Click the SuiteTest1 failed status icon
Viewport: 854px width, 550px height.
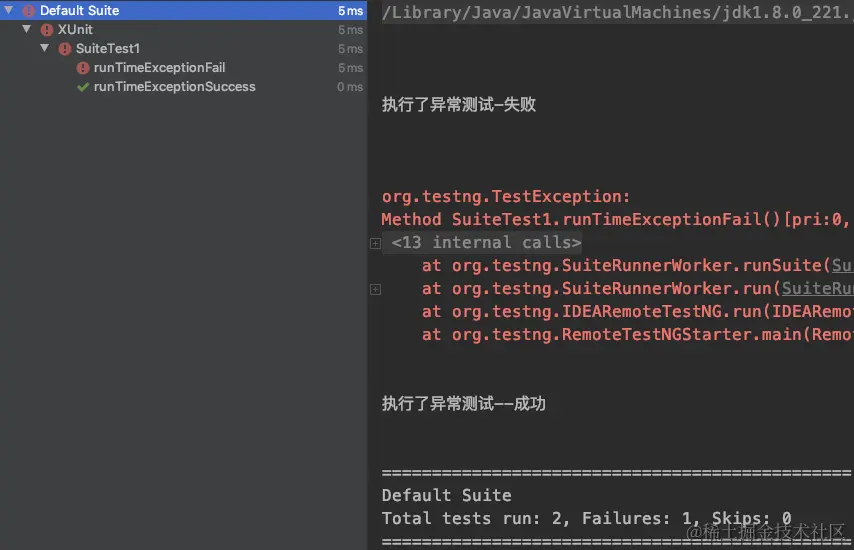(65, 48)
